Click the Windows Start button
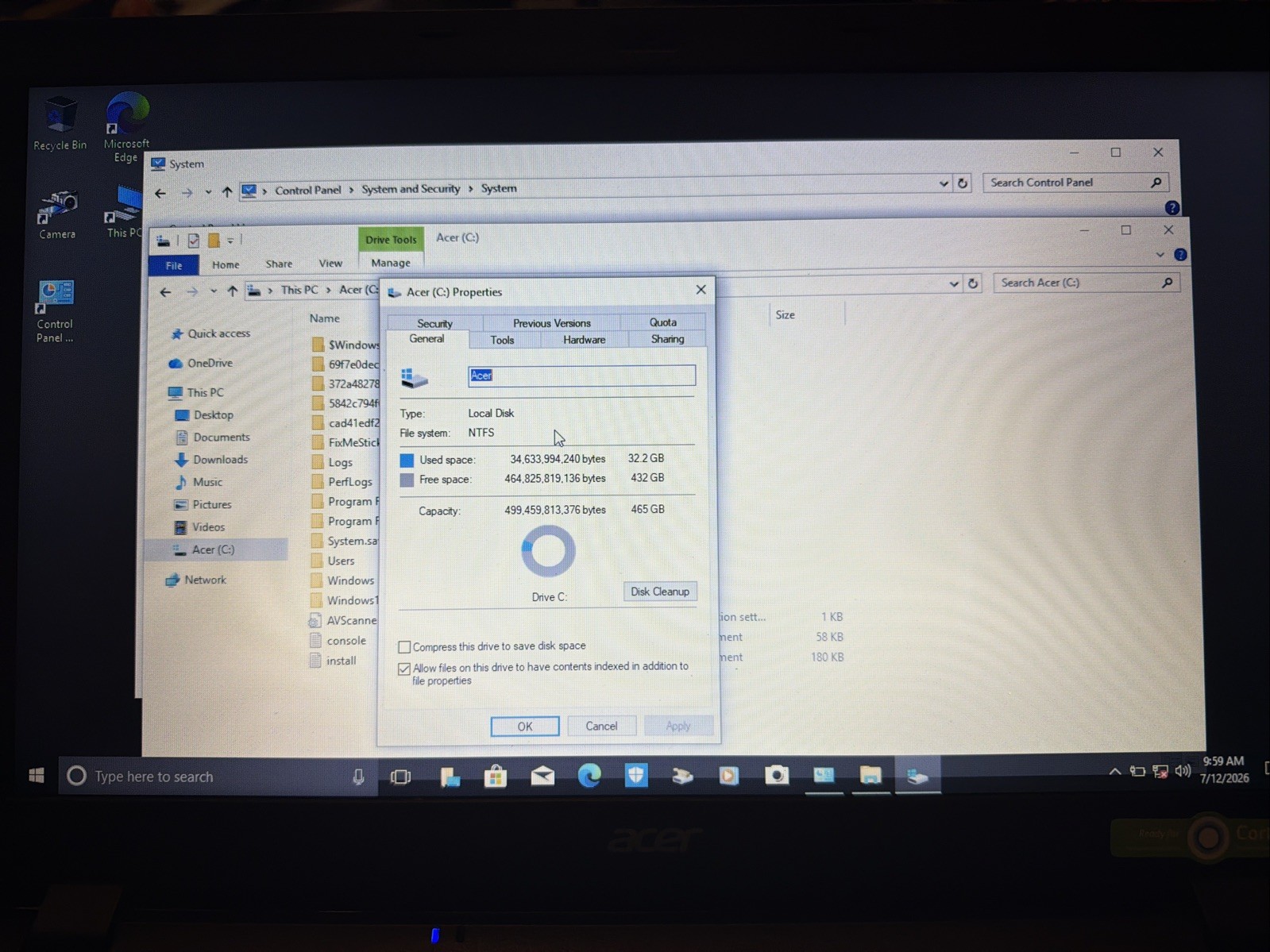Viewport: 1270px width, 952px height. coord(37,776)
